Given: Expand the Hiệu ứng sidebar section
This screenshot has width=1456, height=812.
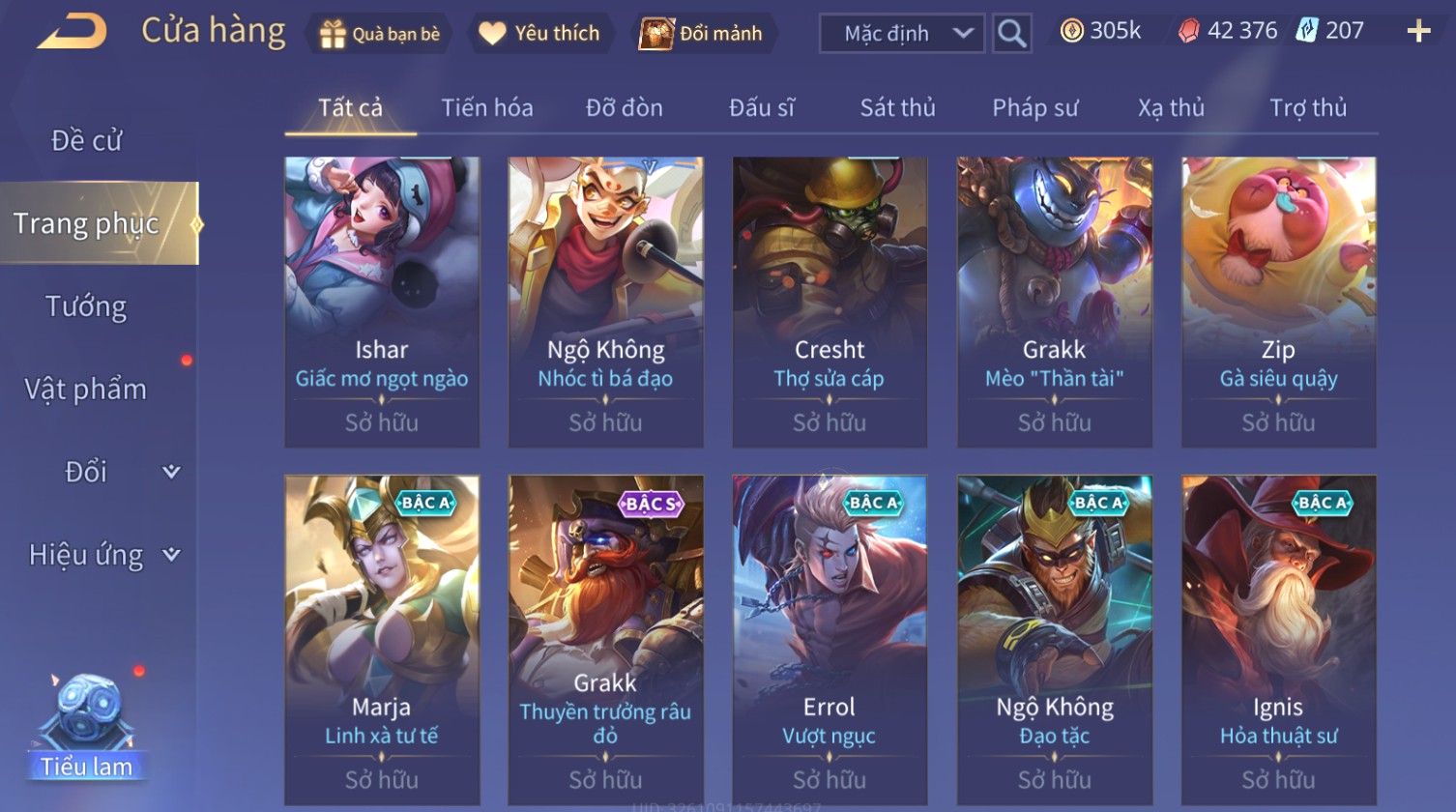Looking at the screenshot, I should tap(104, 555).
